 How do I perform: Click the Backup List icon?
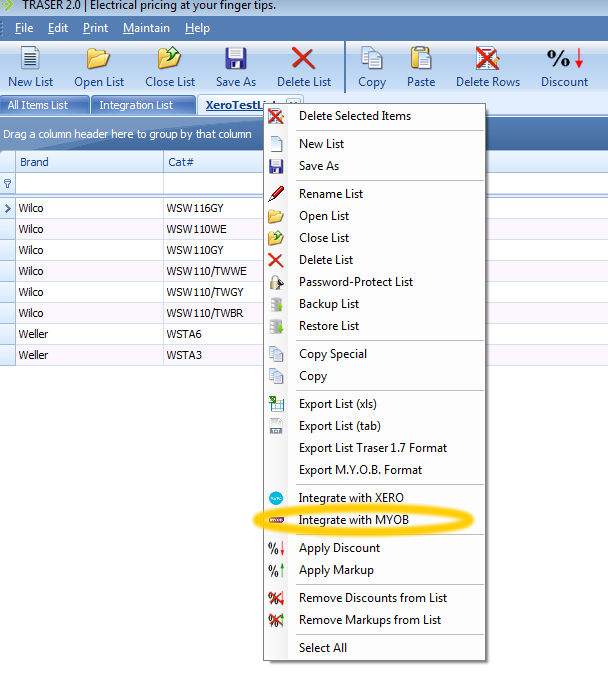click(276, 304)
